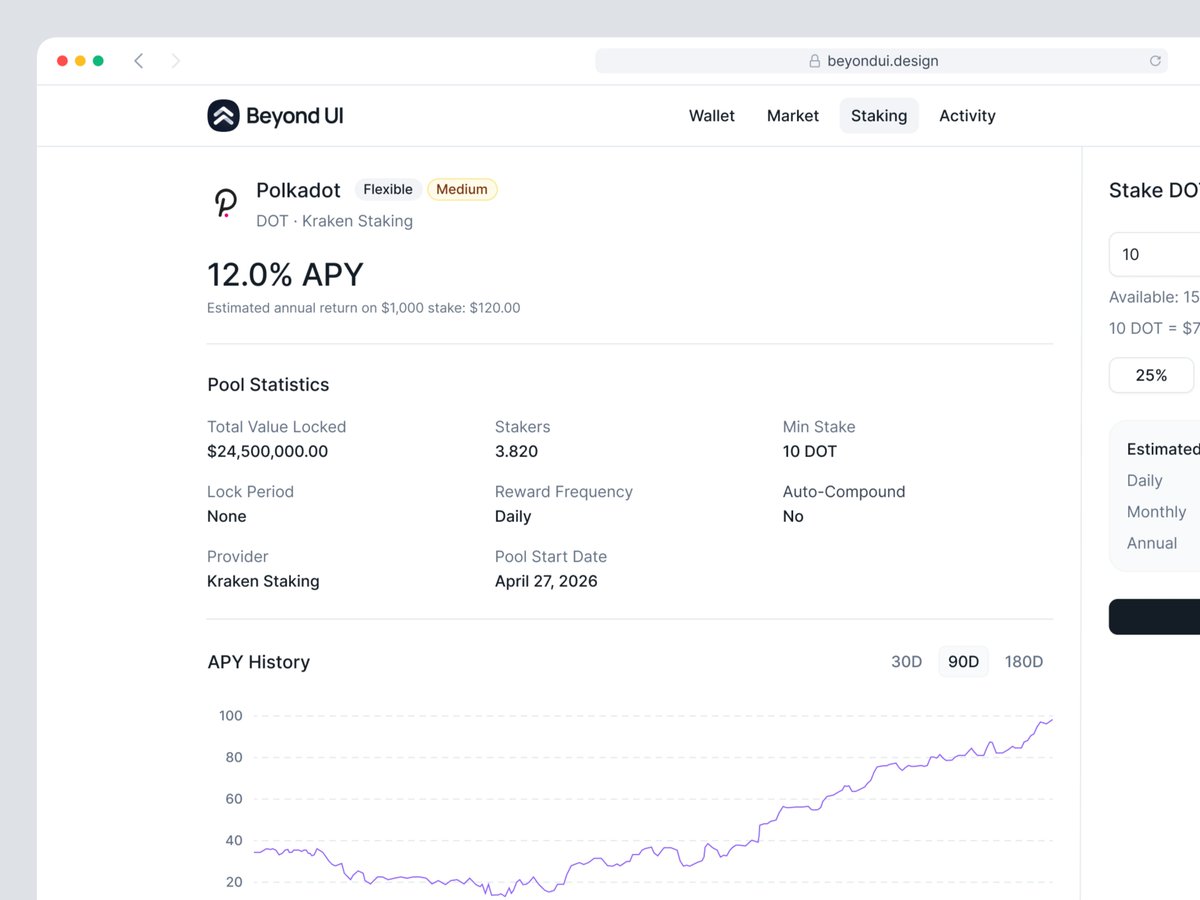Click the Polkadot coin icon

(226, 203)
